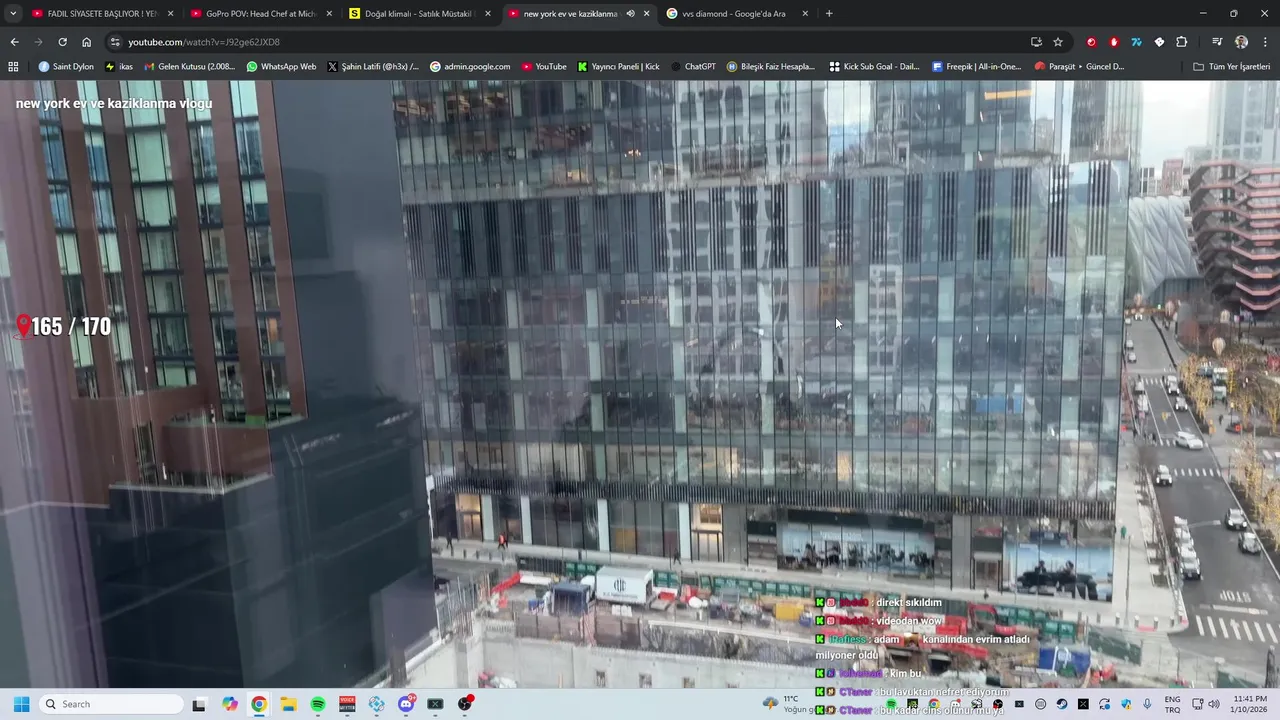
Task: Open the 'ChatGPT' bookmark
Action: pyautogui.click(x=693, y=67)
